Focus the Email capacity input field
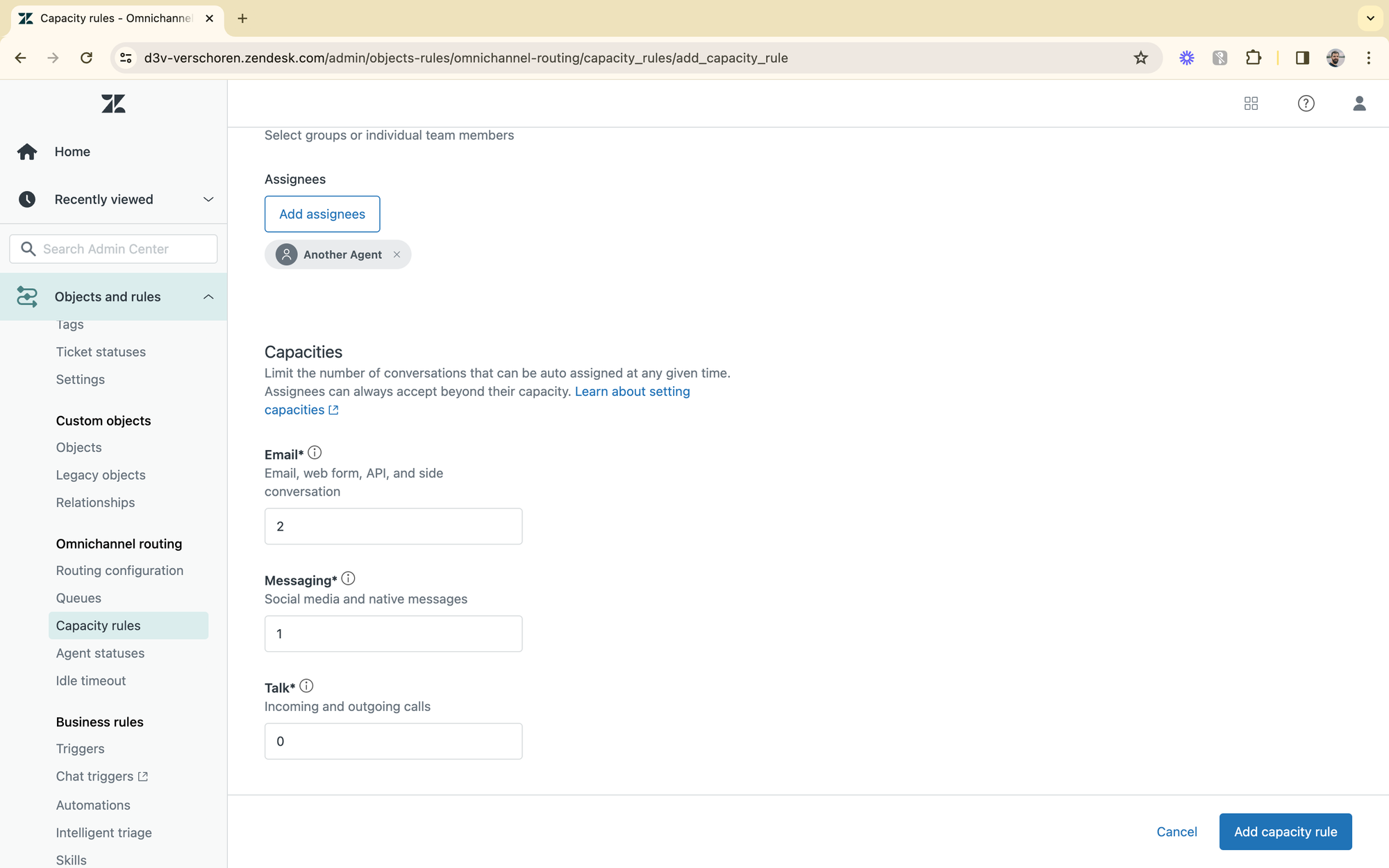 [393, 526]
